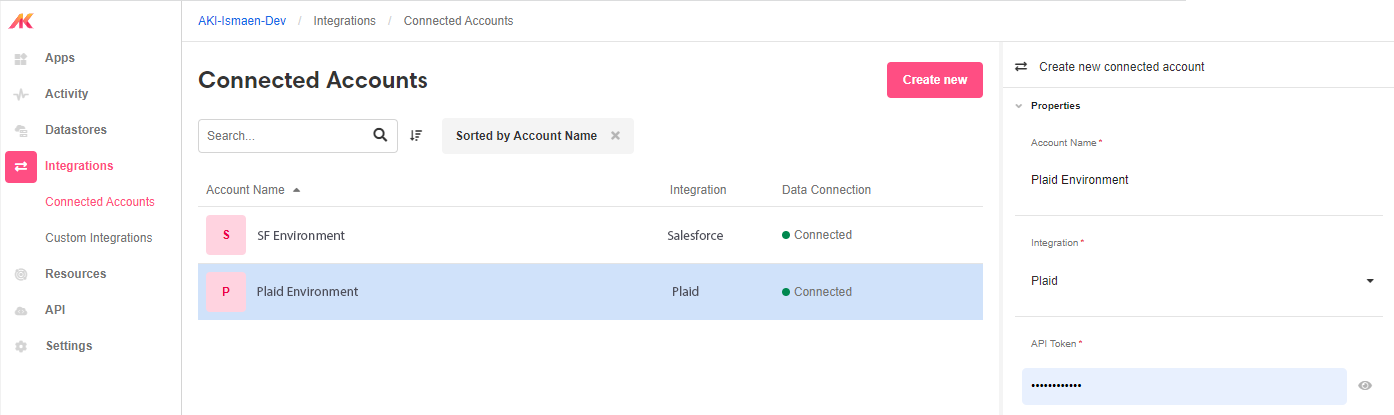This screenshot has height=415, width=1394.
Task: Click the Create new button
Action: 935,80
